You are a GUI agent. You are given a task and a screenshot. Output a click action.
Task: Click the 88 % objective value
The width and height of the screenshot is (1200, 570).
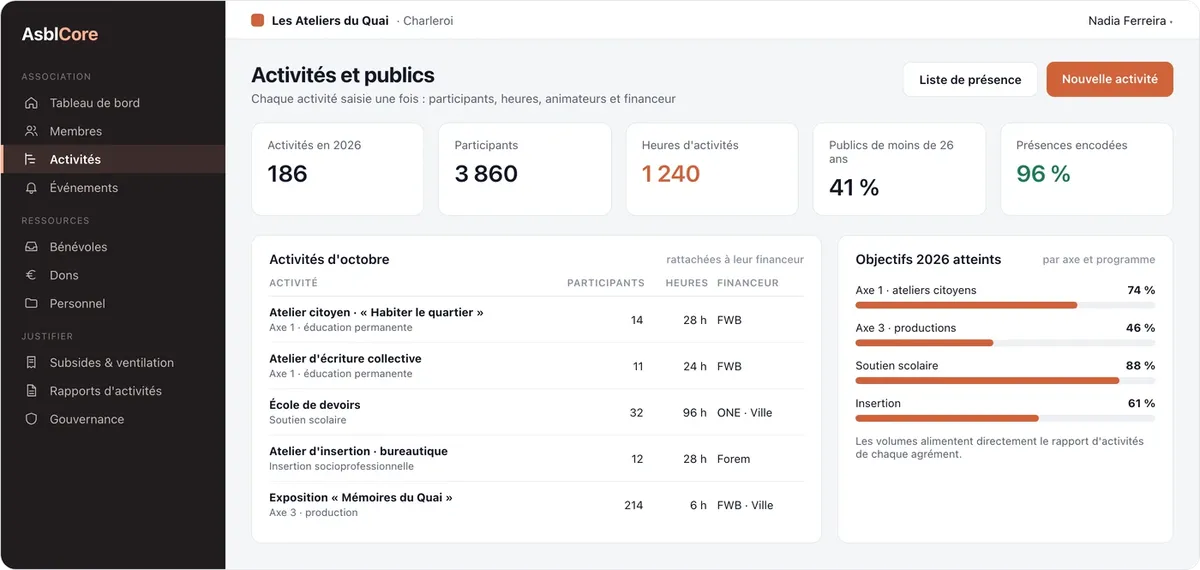1141,366
